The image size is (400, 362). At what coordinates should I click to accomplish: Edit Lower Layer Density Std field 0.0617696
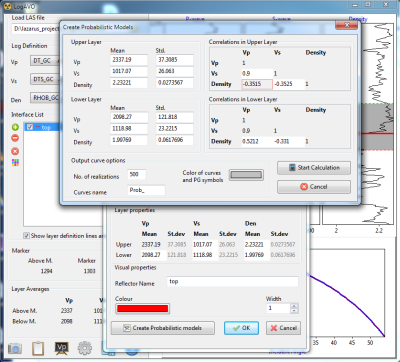tap(175, 140)
